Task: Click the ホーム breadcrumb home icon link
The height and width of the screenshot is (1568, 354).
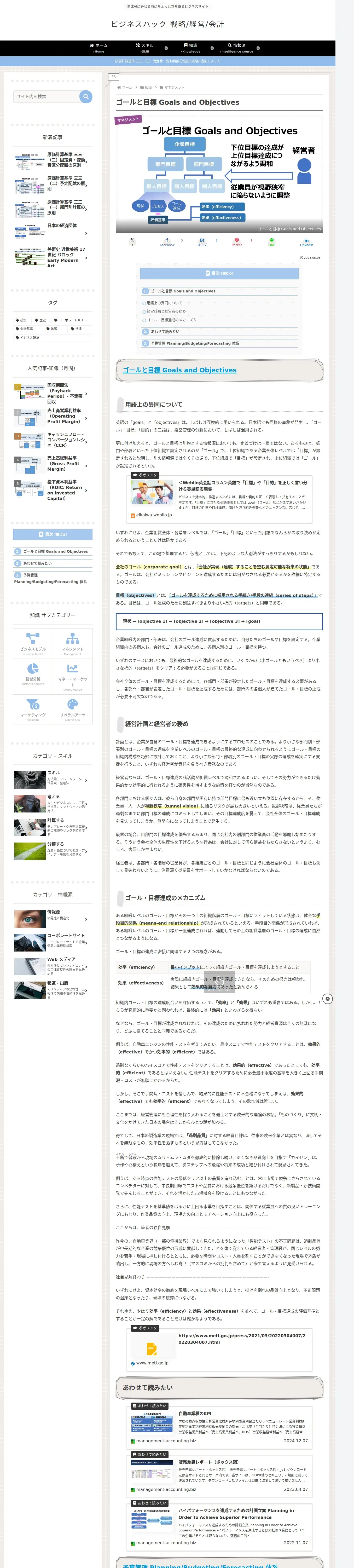Action: 125,88
